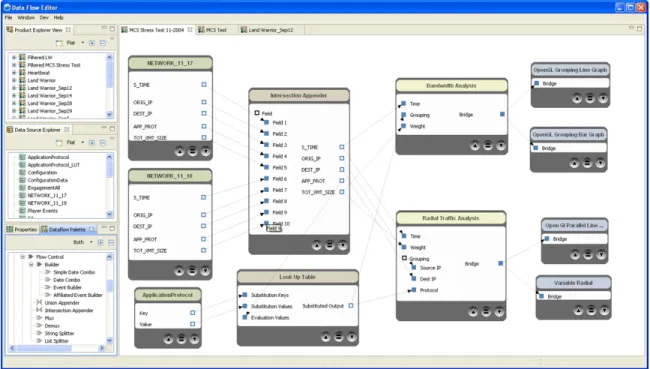Expand Heartbeat tree node

point(14,73)
